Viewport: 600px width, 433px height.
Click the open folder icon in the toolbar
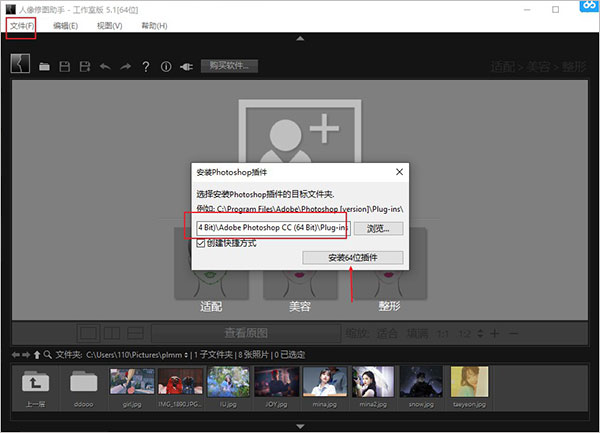click(44, 67)
